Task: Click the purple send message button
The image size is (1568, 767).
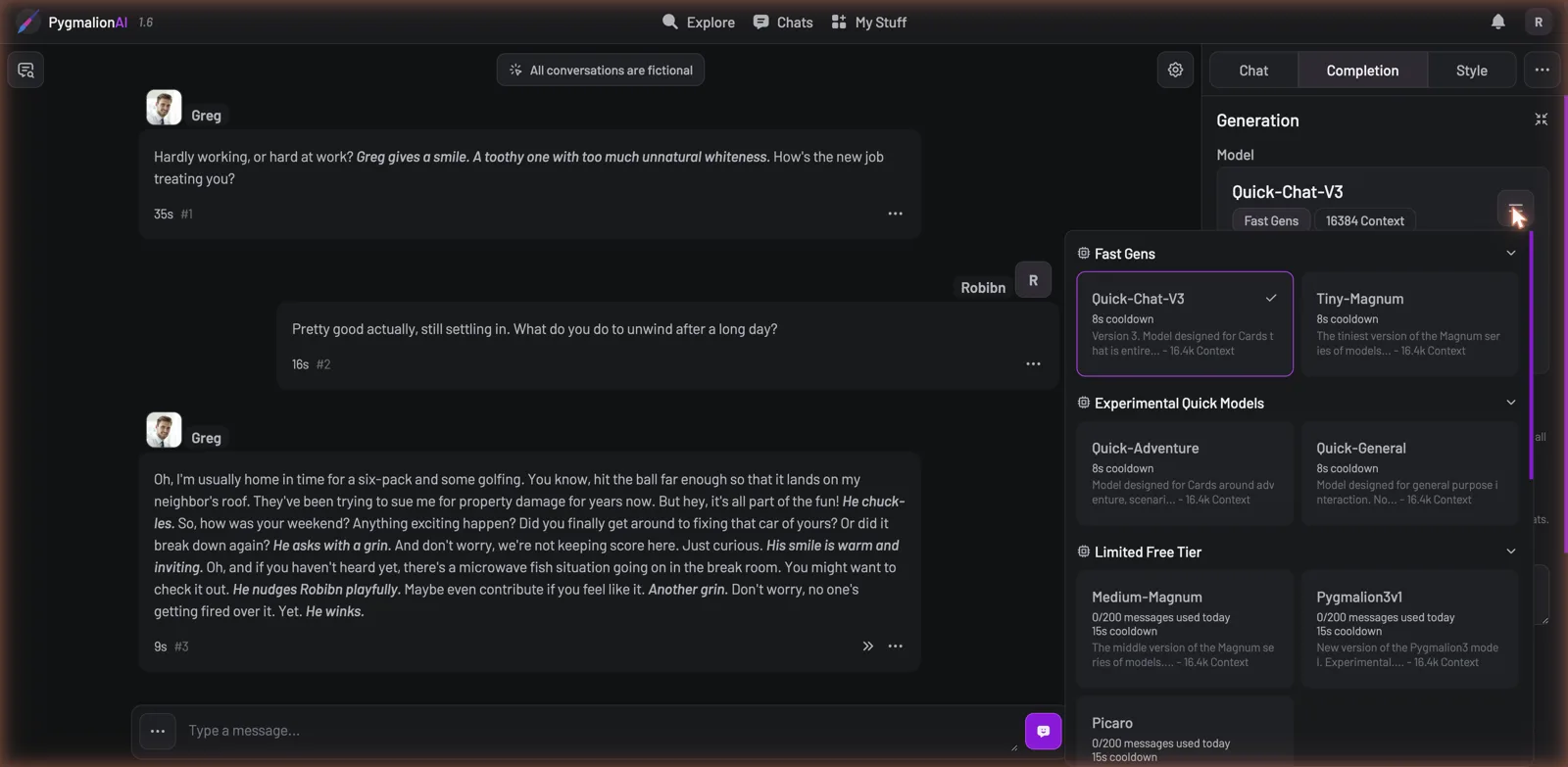Action: [1043, 731]
